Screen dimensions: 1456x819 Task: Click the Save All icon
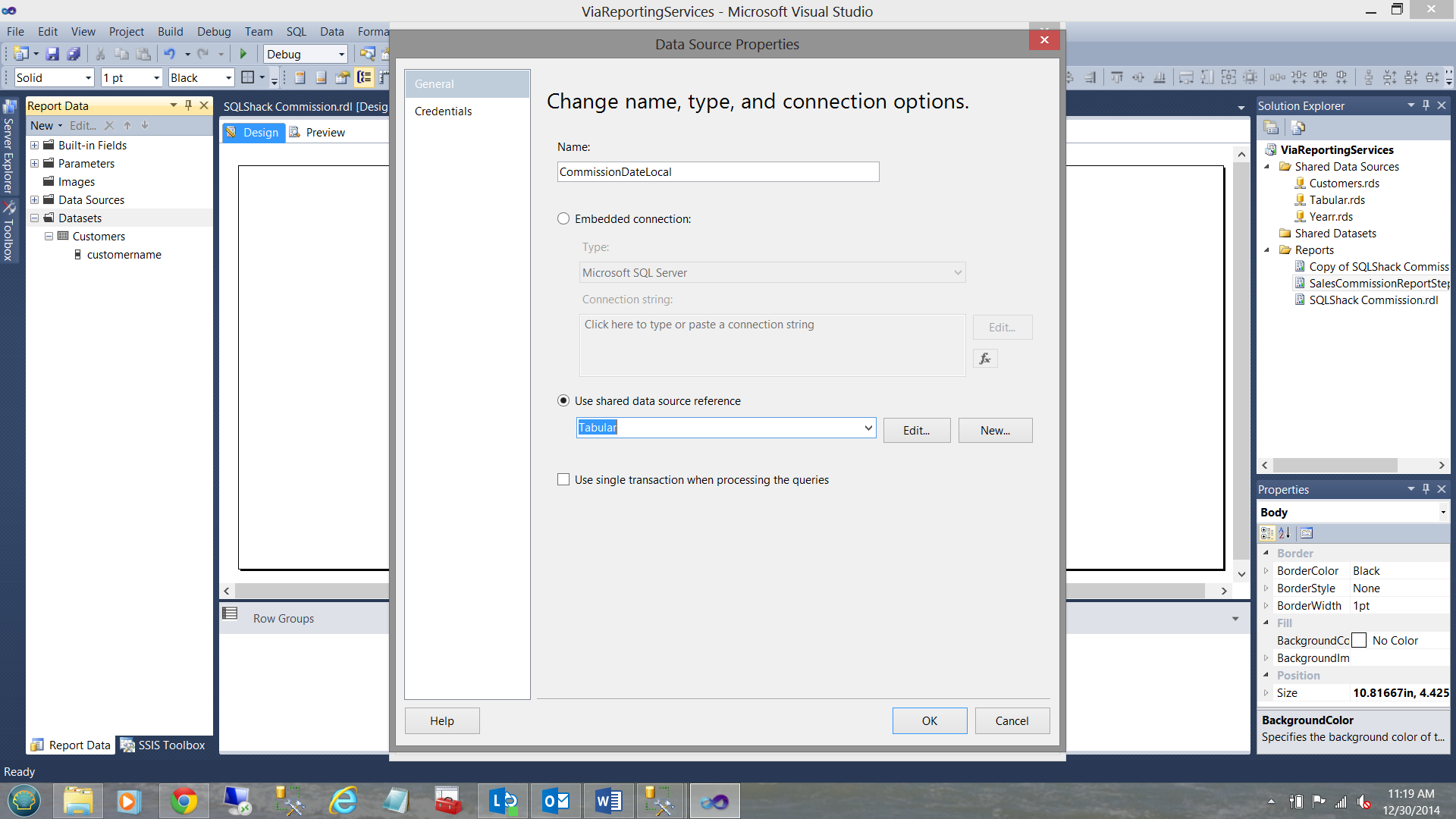tap(74, 54)
